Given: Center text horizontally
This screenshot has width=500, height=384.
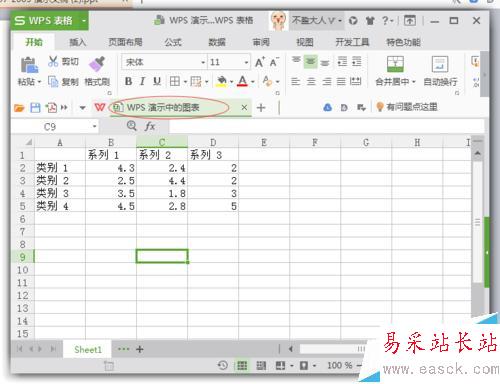Looking at the screenshot, I should [311, 81].
